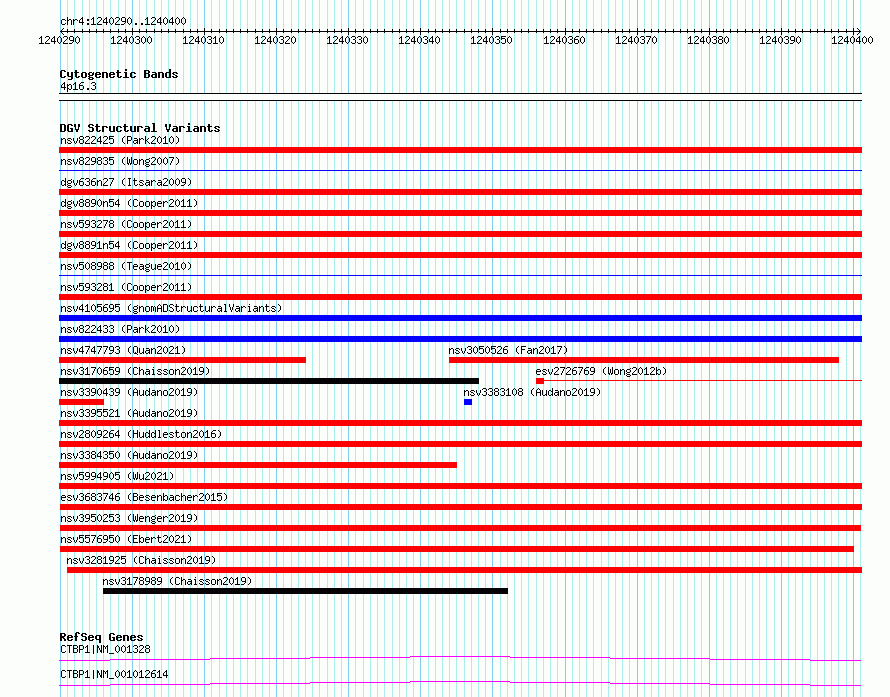This screenshot has height=697, width=890.
Task: Click the RefSeq Genes track heading
Action: click(x=101, y=637)
